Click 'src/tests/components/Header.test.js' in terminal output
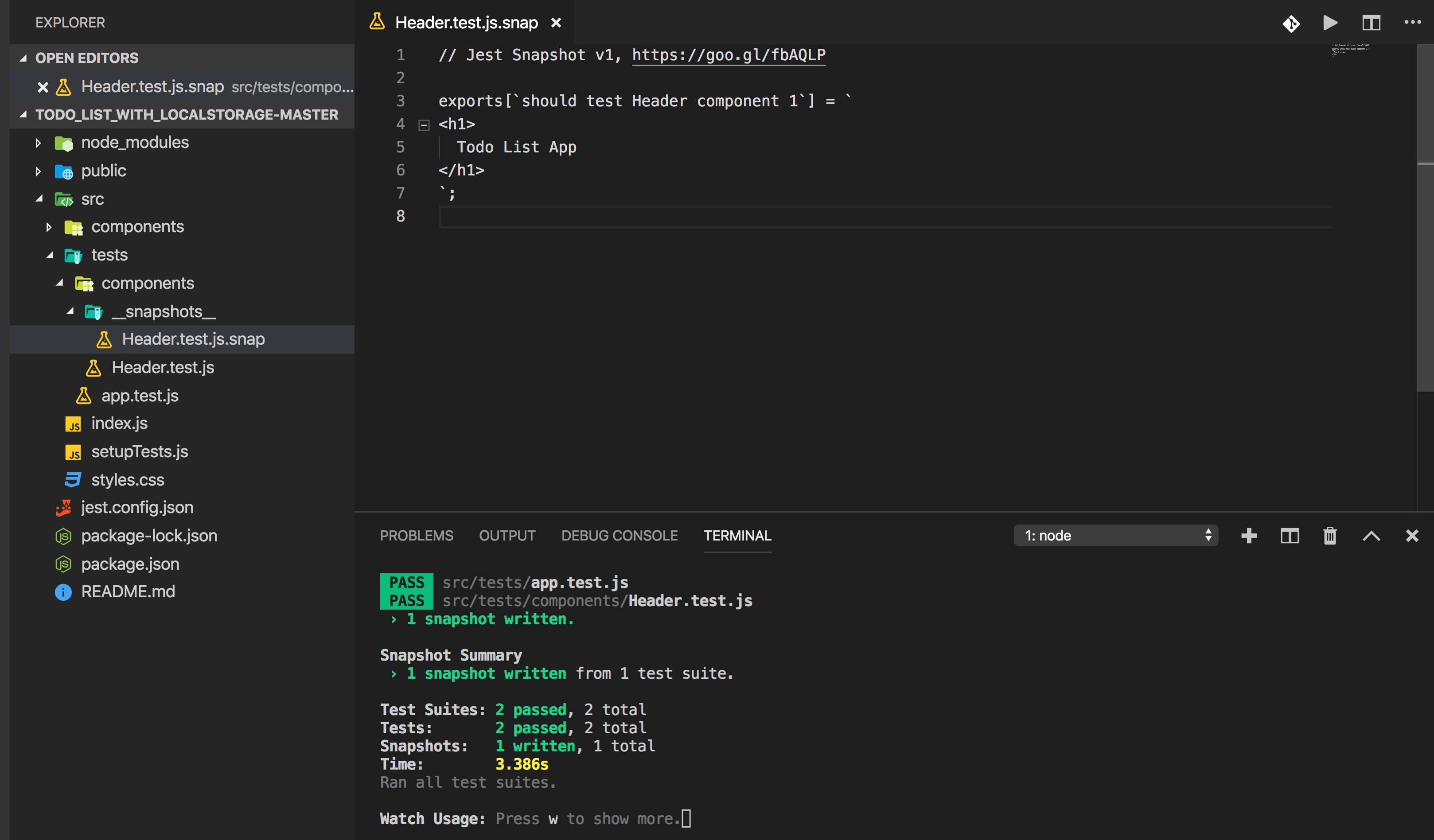The width and height of the screenshot is (1434, 840). [x=597, y=601]
